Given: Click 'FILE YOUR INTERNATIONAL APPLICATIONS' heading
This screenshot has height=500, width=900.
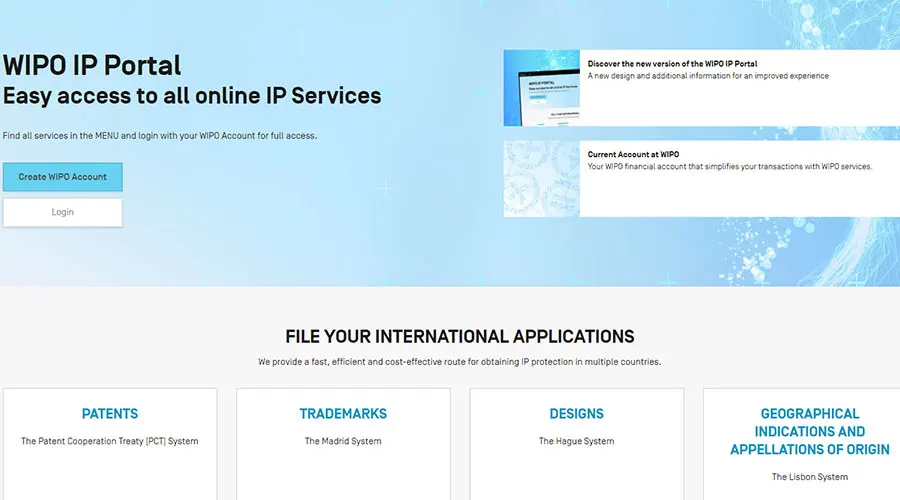Looking at the screenshot, I should point(460,336).
